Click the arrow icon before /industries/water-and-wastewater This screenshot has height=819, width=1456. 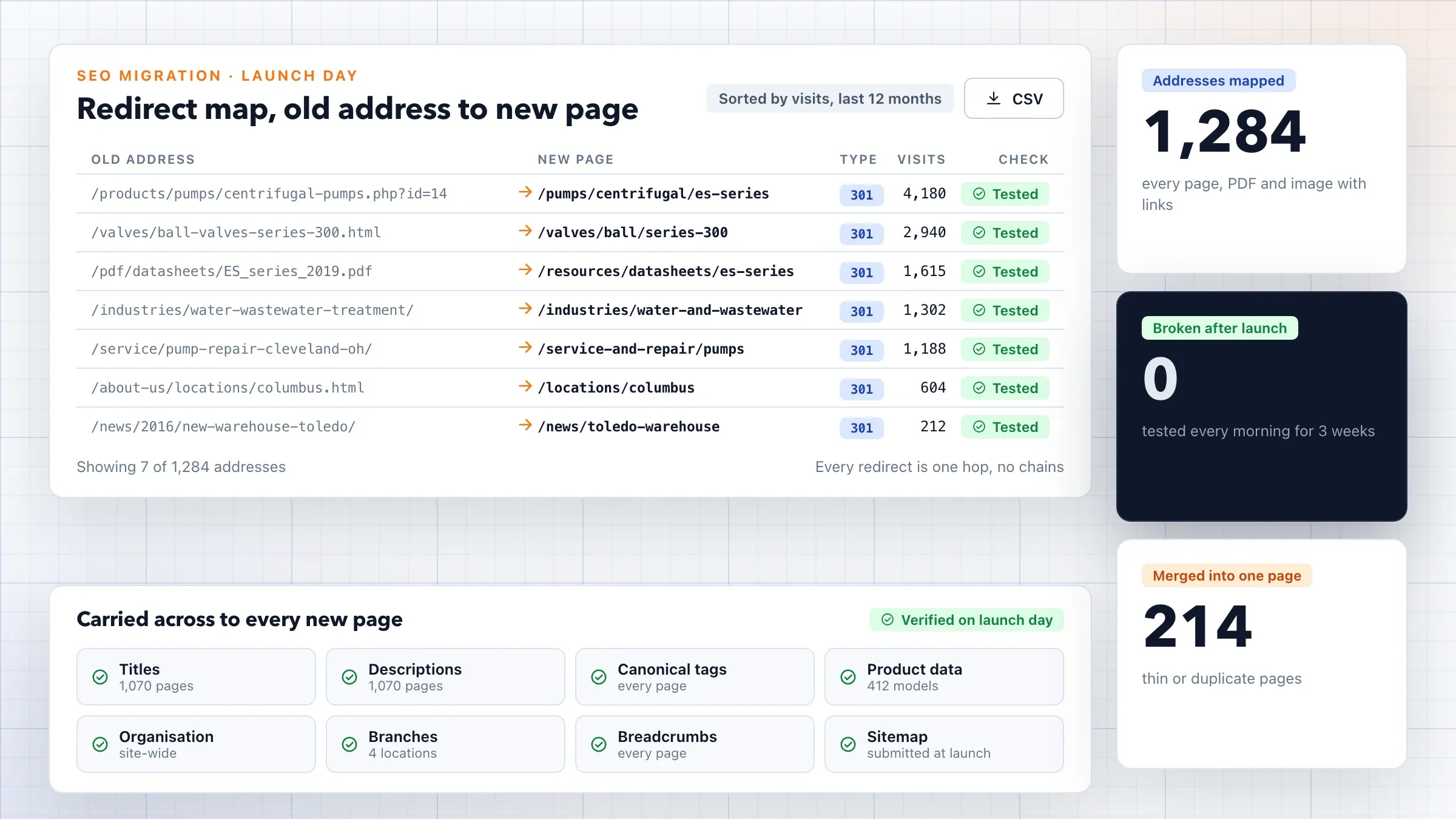[x=525, y=309]
